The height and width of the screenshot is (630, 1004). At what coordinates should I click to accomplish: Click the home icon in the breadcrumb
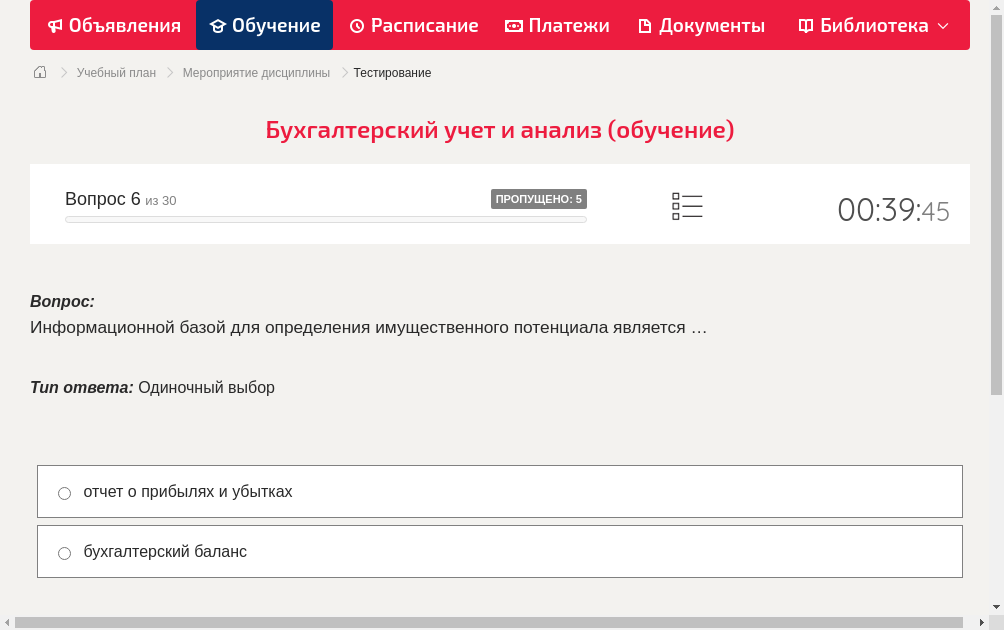point(40,72)
